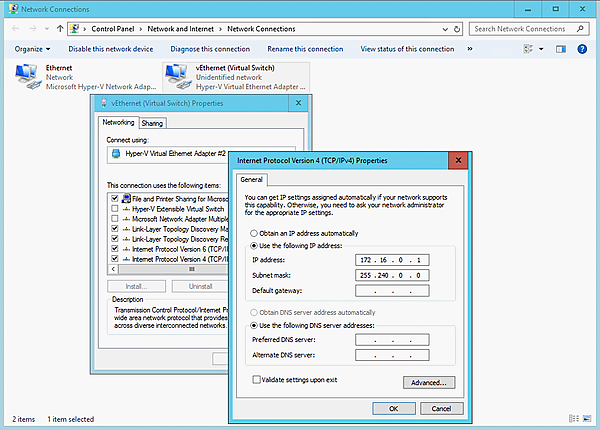
Task: Click Diagnose this connection in toolbar
Action: 210,48
